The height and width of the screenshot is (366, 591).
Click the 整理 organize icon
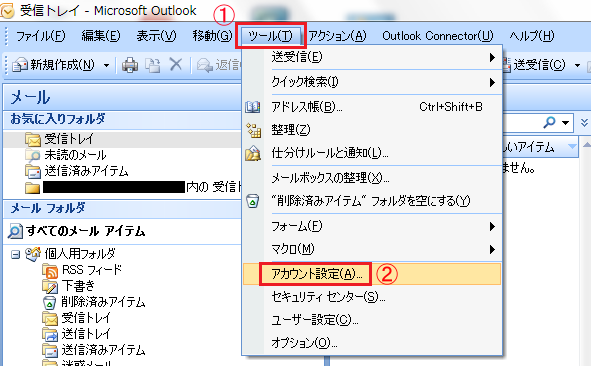[253, 130]
